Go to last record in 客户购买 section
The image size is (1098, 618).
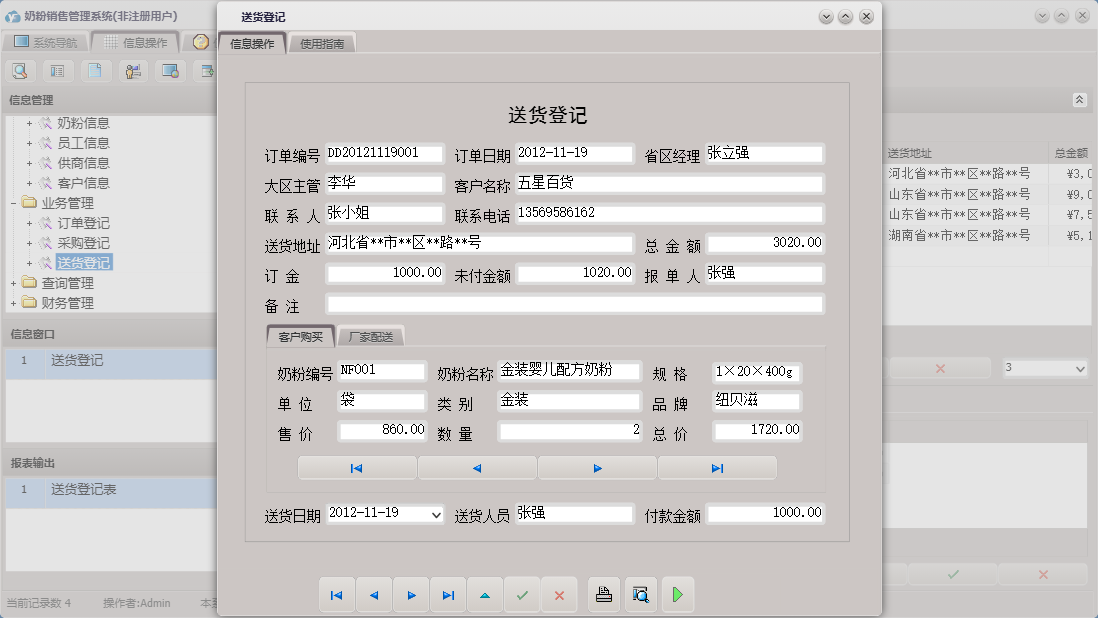tap(717, 467)
